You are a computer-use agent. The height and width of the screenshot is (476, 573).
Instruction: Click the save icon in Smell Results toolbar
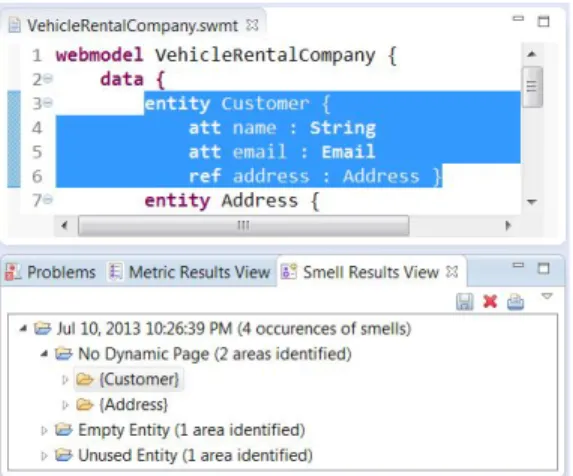(x=464, y=302)
